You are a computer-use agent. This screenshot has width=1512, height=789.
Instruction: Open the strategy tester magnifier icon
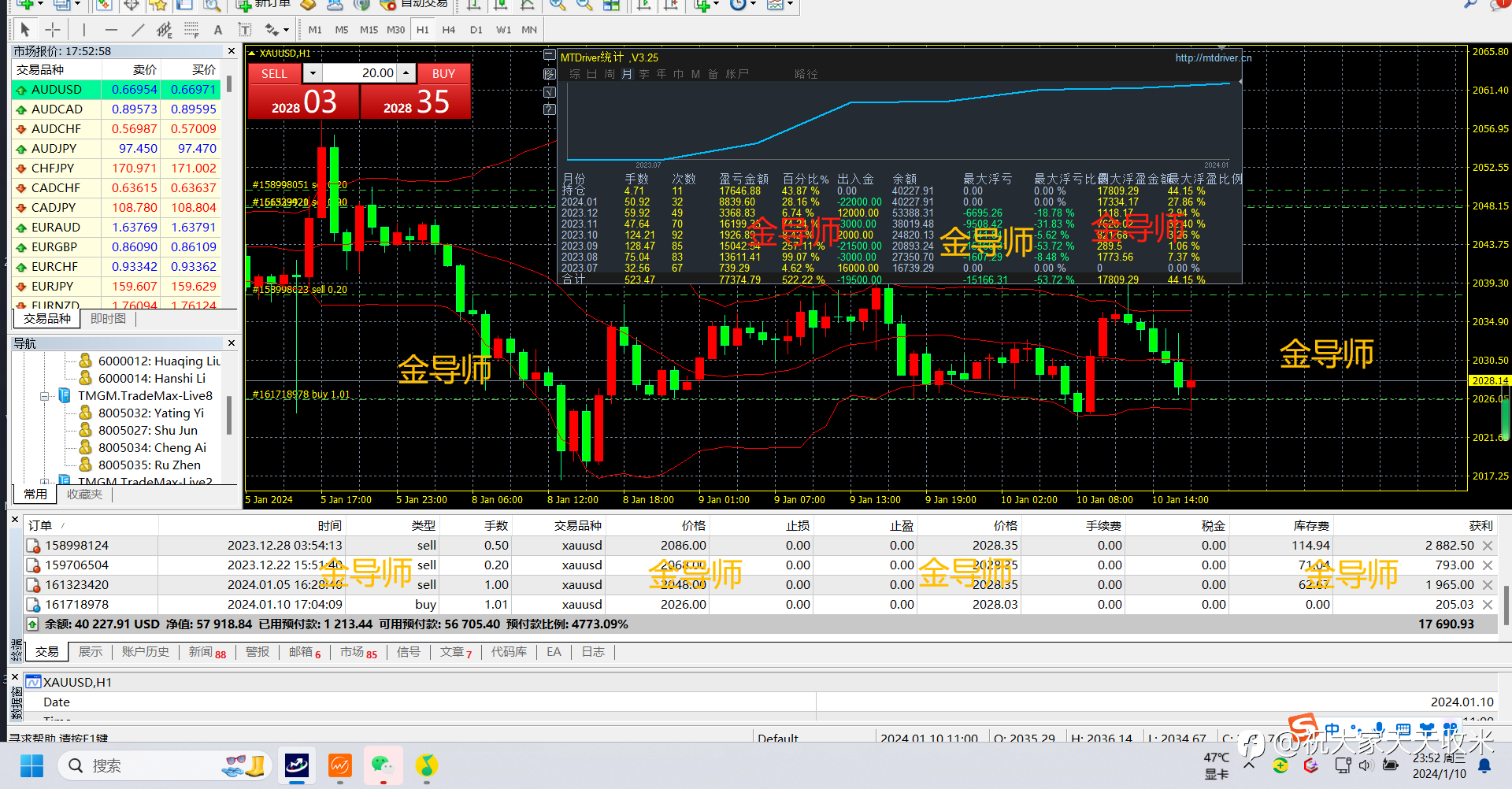(212, 5)
